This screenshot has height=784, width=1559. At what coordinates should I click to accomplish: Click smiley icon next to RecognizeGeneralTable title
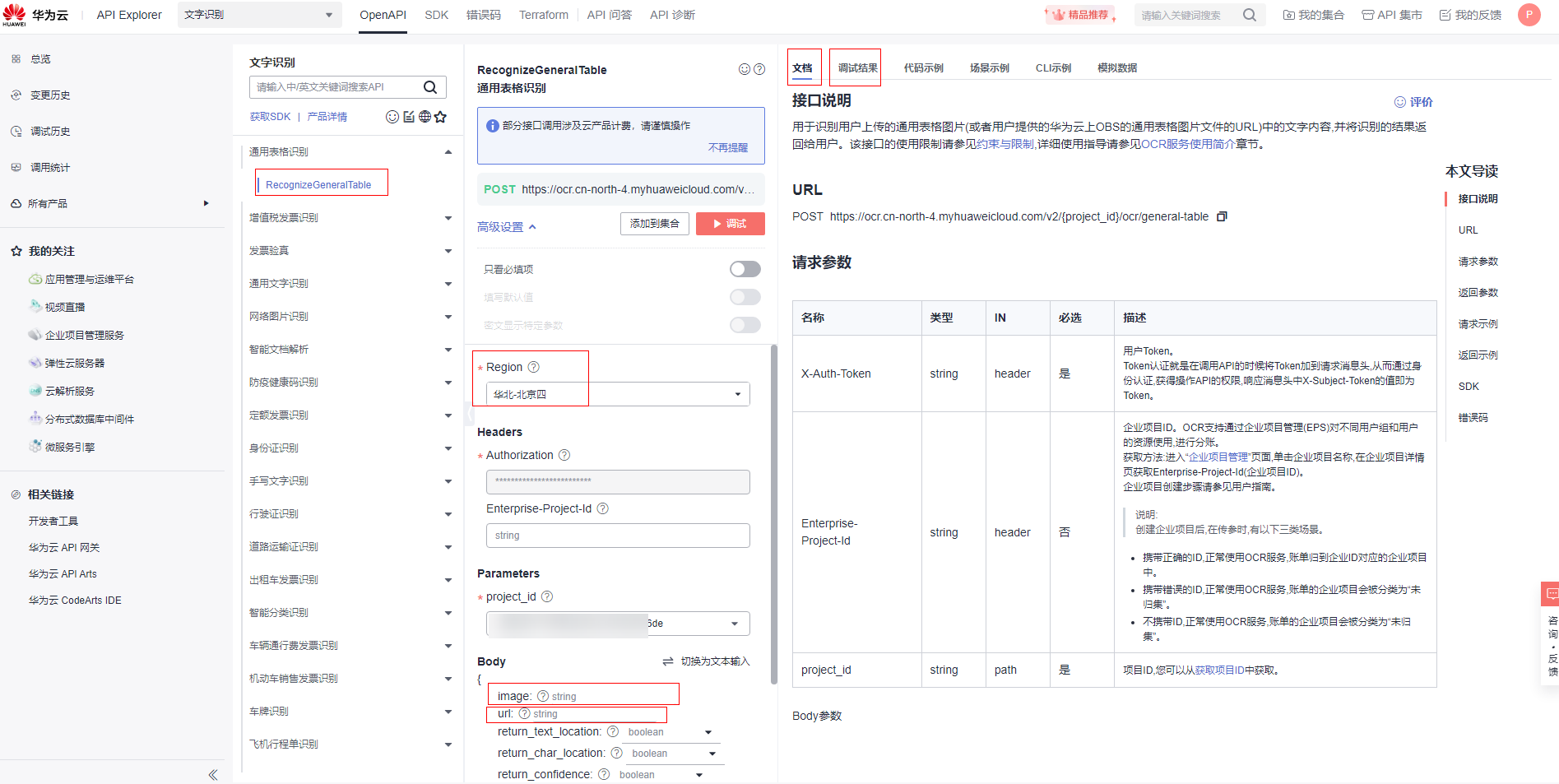(745, 70)
